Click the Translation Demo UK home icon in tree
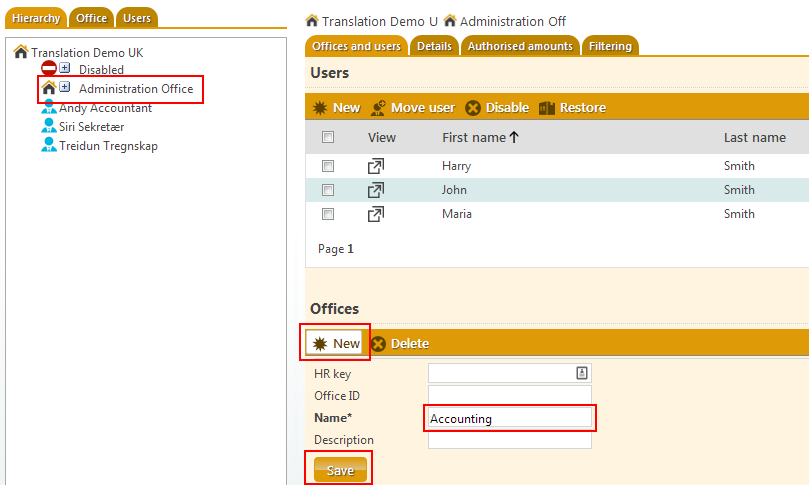809x485 pixels. coord(21,52)
